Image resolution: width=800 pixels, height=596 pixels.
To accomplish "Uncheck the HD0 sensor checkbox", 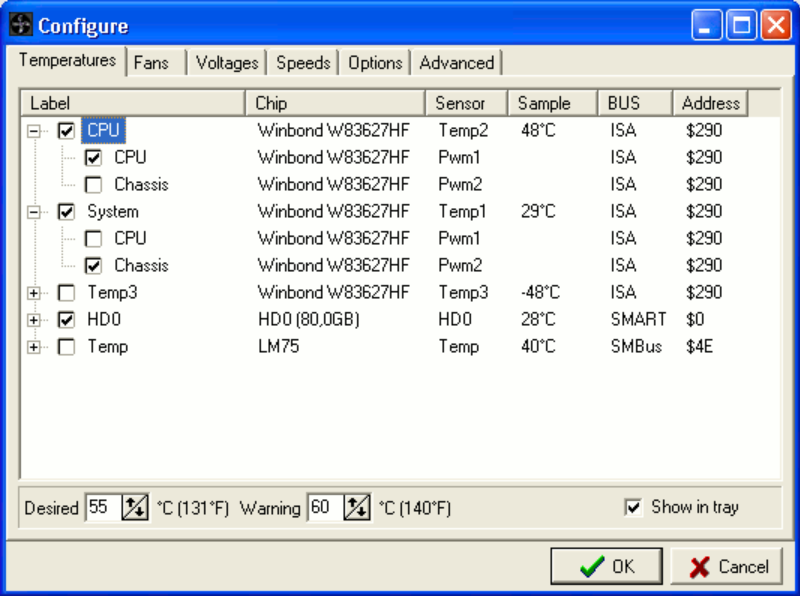I will [x=66, y=320].
